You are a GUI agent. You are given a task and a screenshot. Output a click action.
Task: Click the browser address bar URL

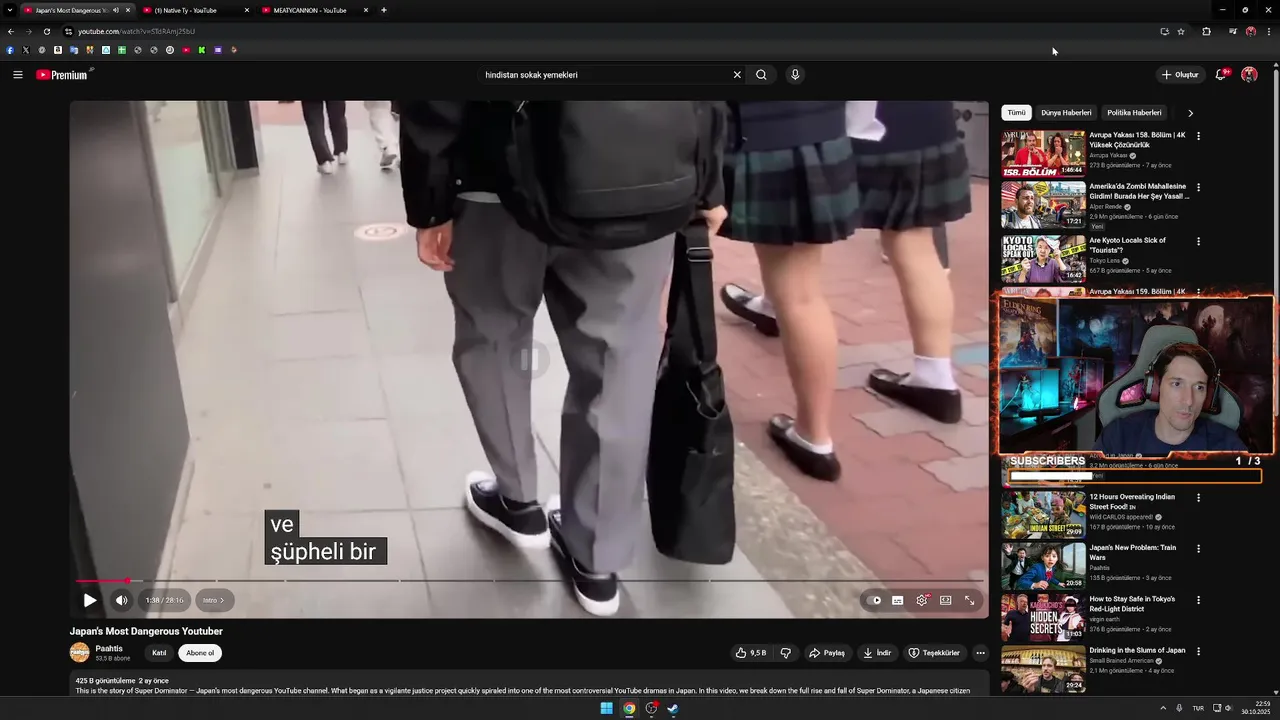(136, 32)
